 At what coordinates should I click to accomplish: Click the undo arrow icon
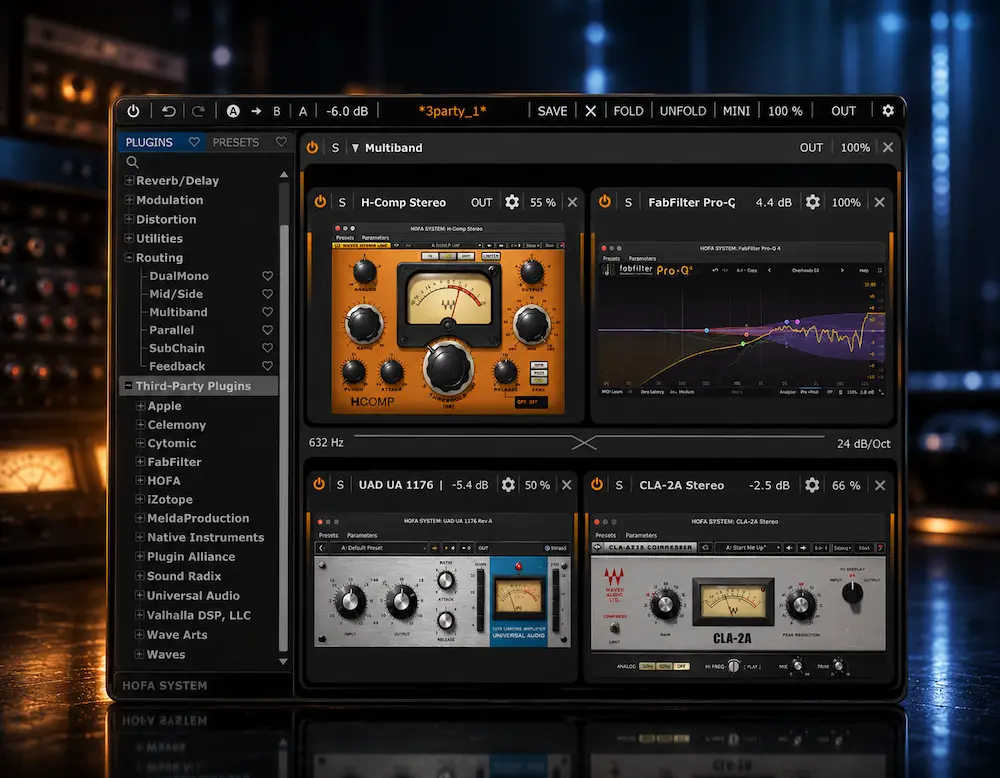coord(168,111)
